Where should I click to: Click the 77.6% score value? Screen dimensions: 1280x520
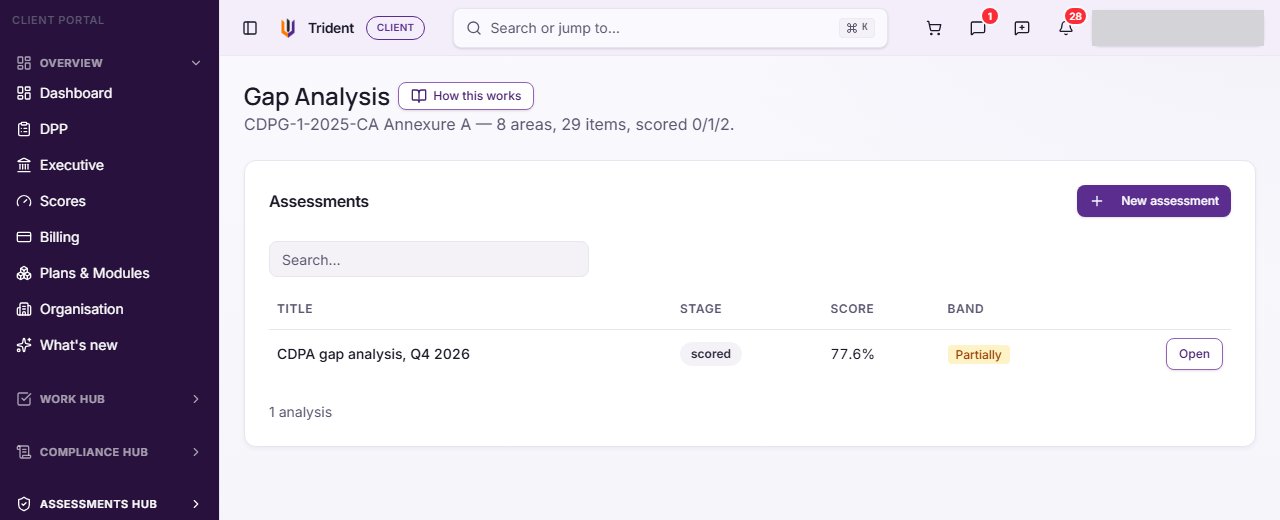tap(852, 354)
